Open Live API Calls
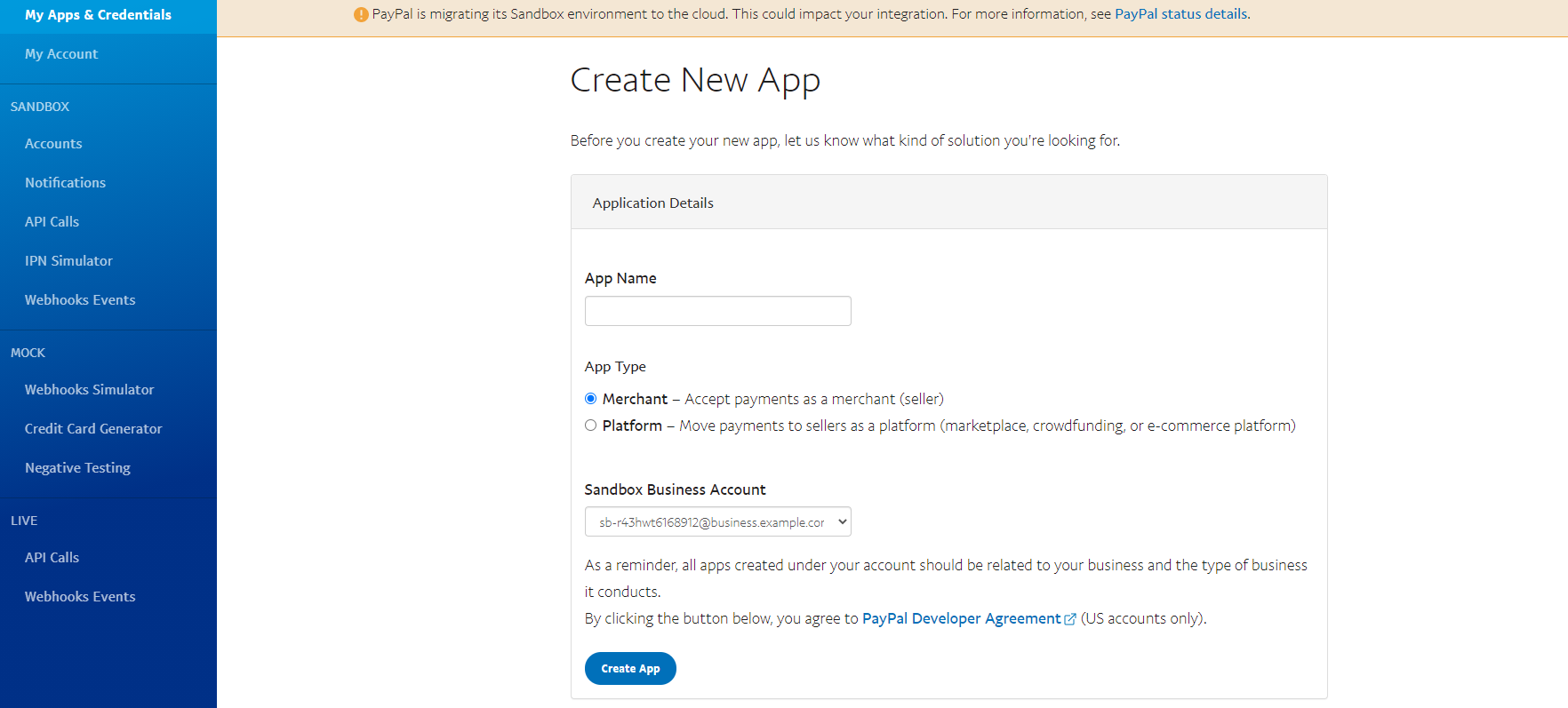This screenshot has height=708, width=1568. point(52,558)
